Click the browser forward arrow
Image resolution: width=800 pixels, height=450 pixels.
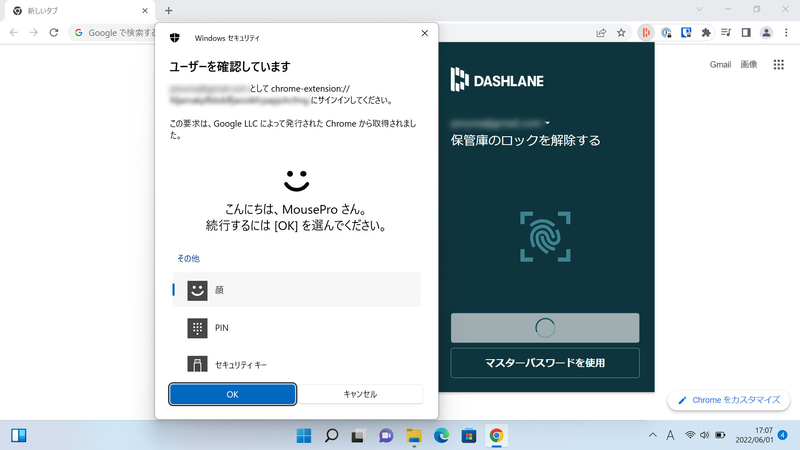(34, 33)
